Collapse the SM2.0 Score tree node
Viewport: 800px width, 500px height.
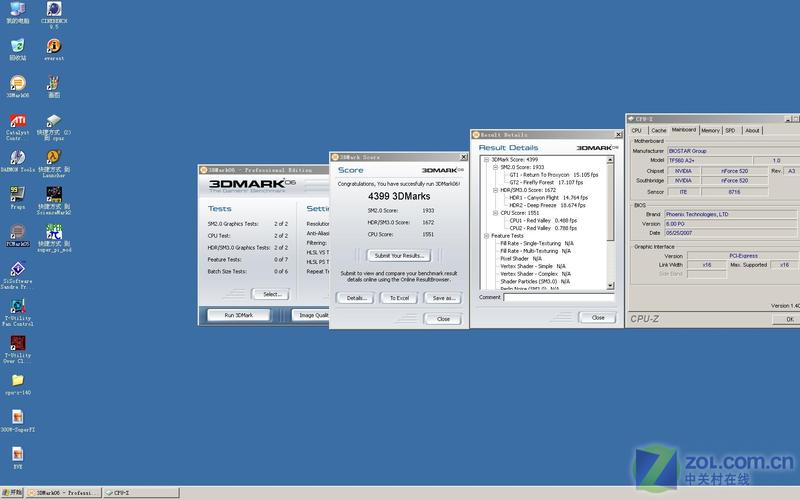tap(495, 167)
